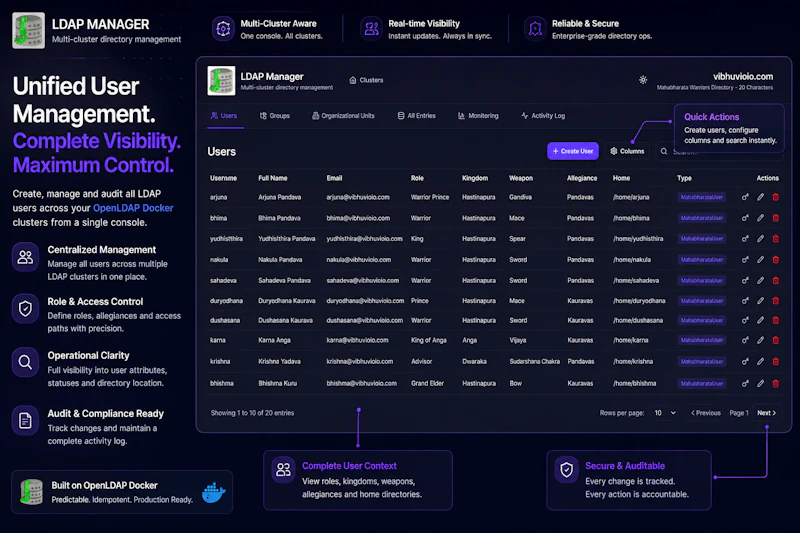The width and height of the screenshot is (800, 533).
Task: Delete the yudhisthira user
Action: (776, 239)
